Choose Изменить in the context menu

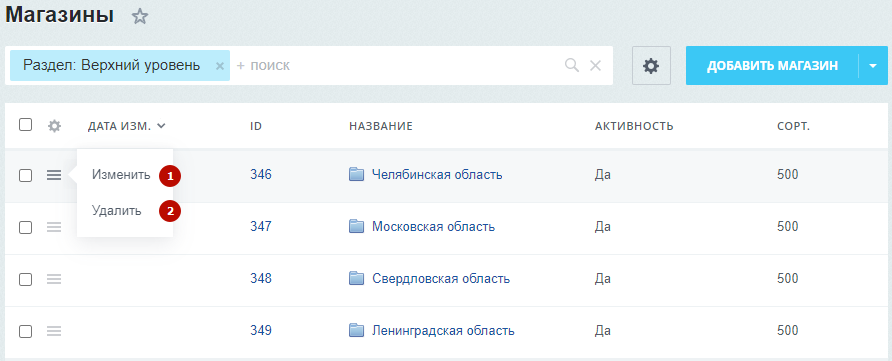[121, 175]
